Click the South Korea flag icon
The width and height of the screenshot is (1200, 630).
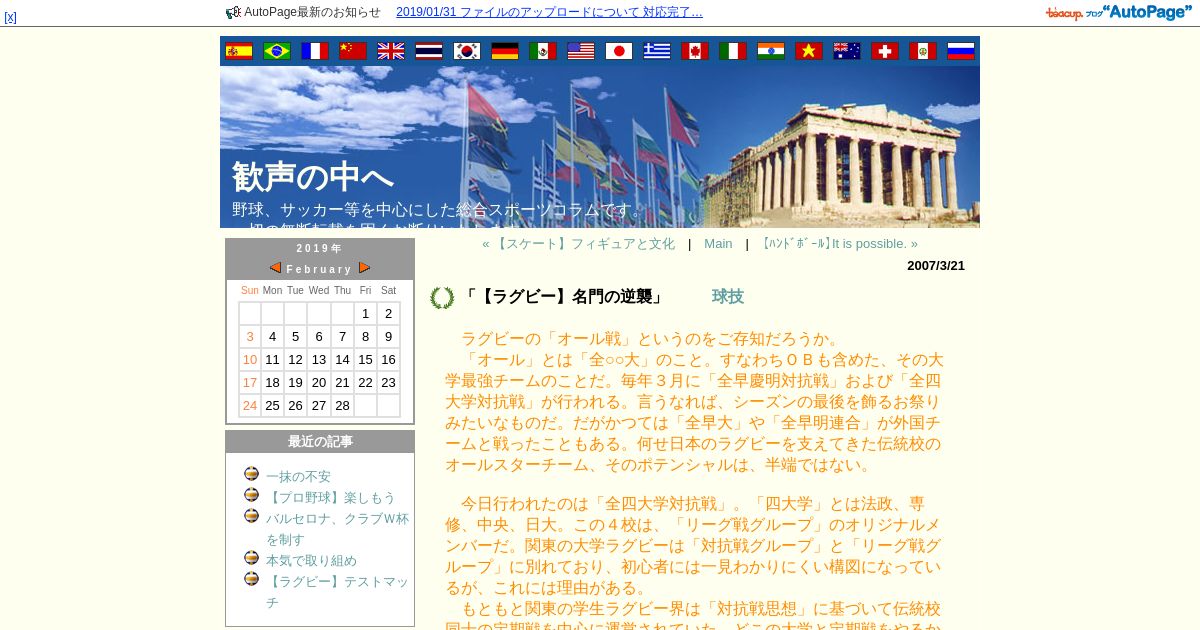(467, 51)
